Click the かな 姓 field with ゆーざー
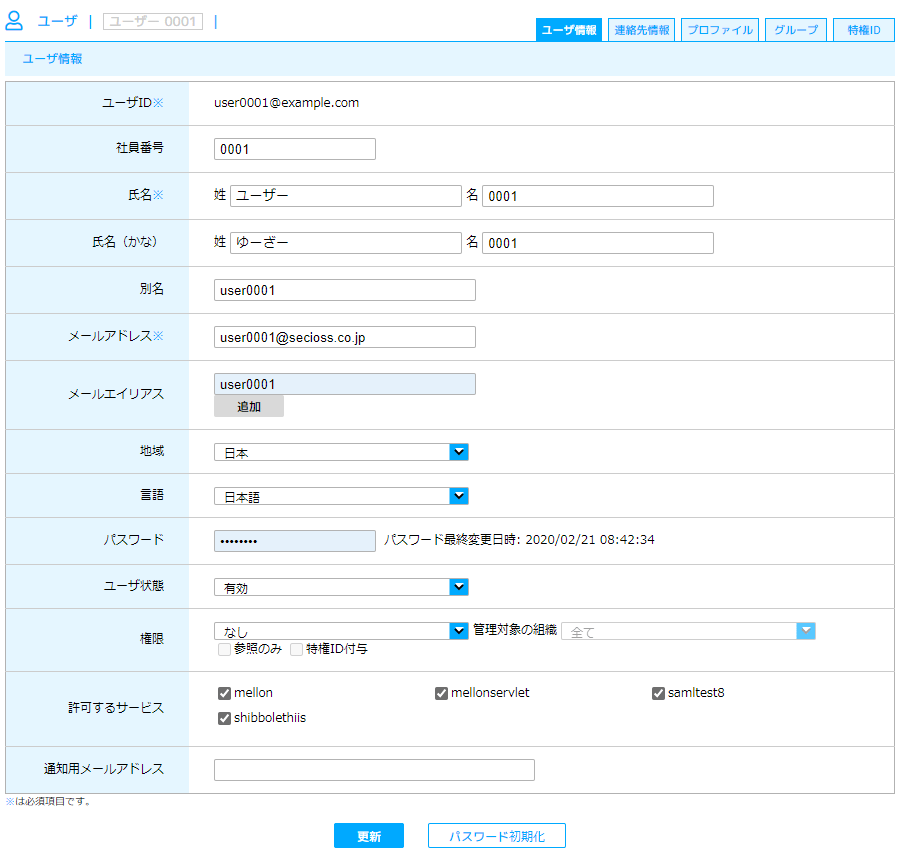The image size is (905, 858). [346, 243]
